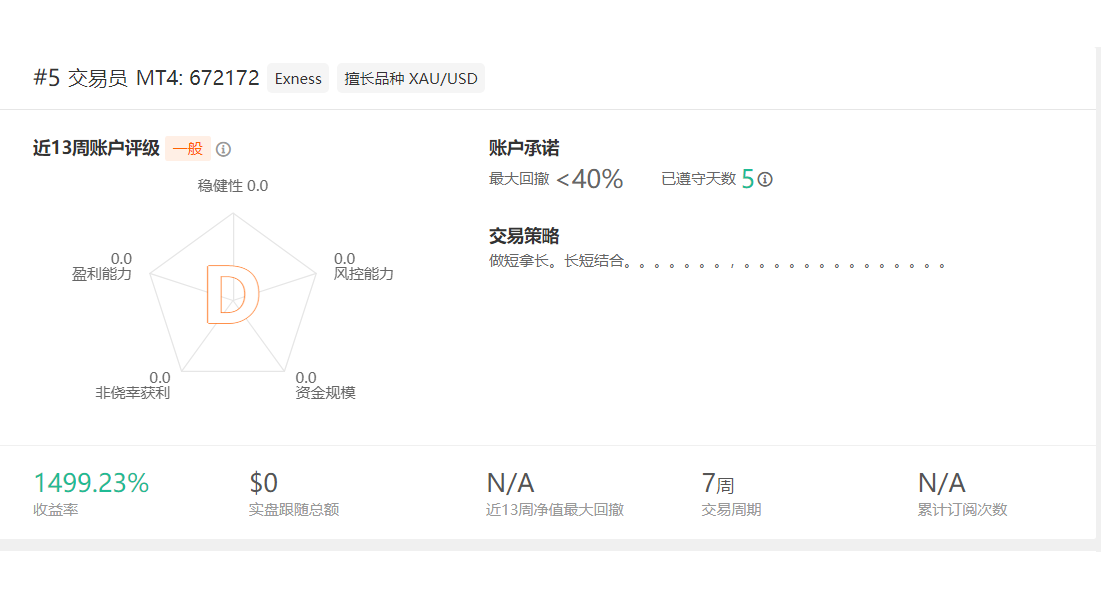
Task: Click the 盈利能力 radar label
Action: pyautogui.click(x=102, y=274)
